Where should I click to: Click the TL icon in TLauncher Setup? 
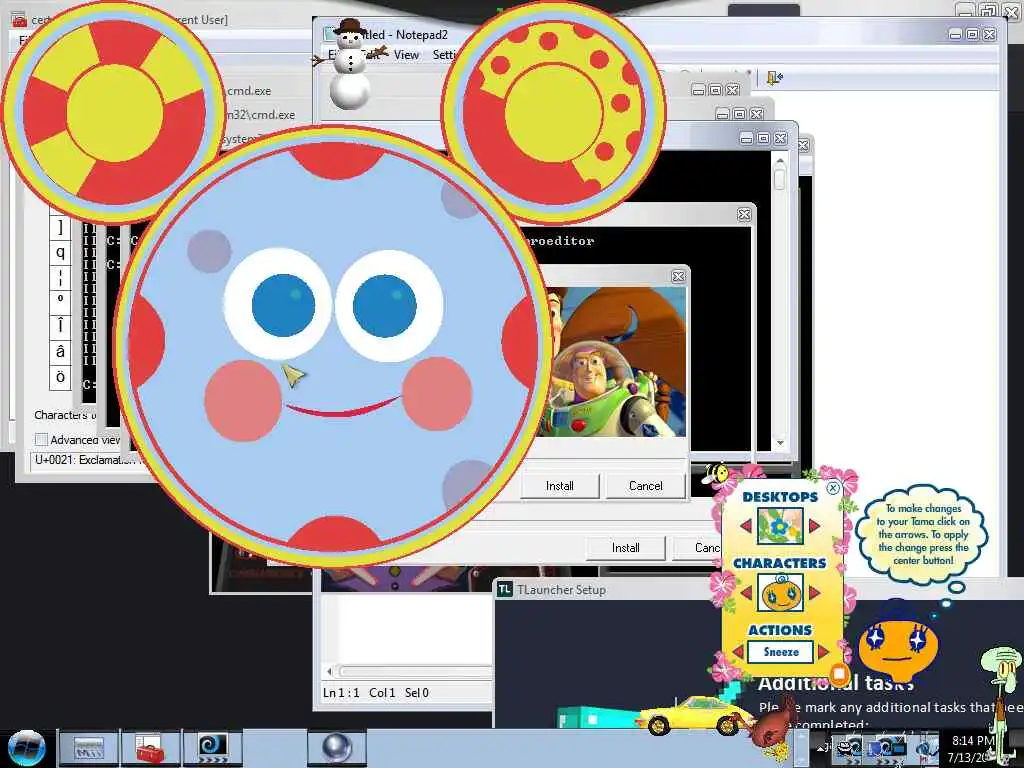pyautogui.click(x=504, y=589)
